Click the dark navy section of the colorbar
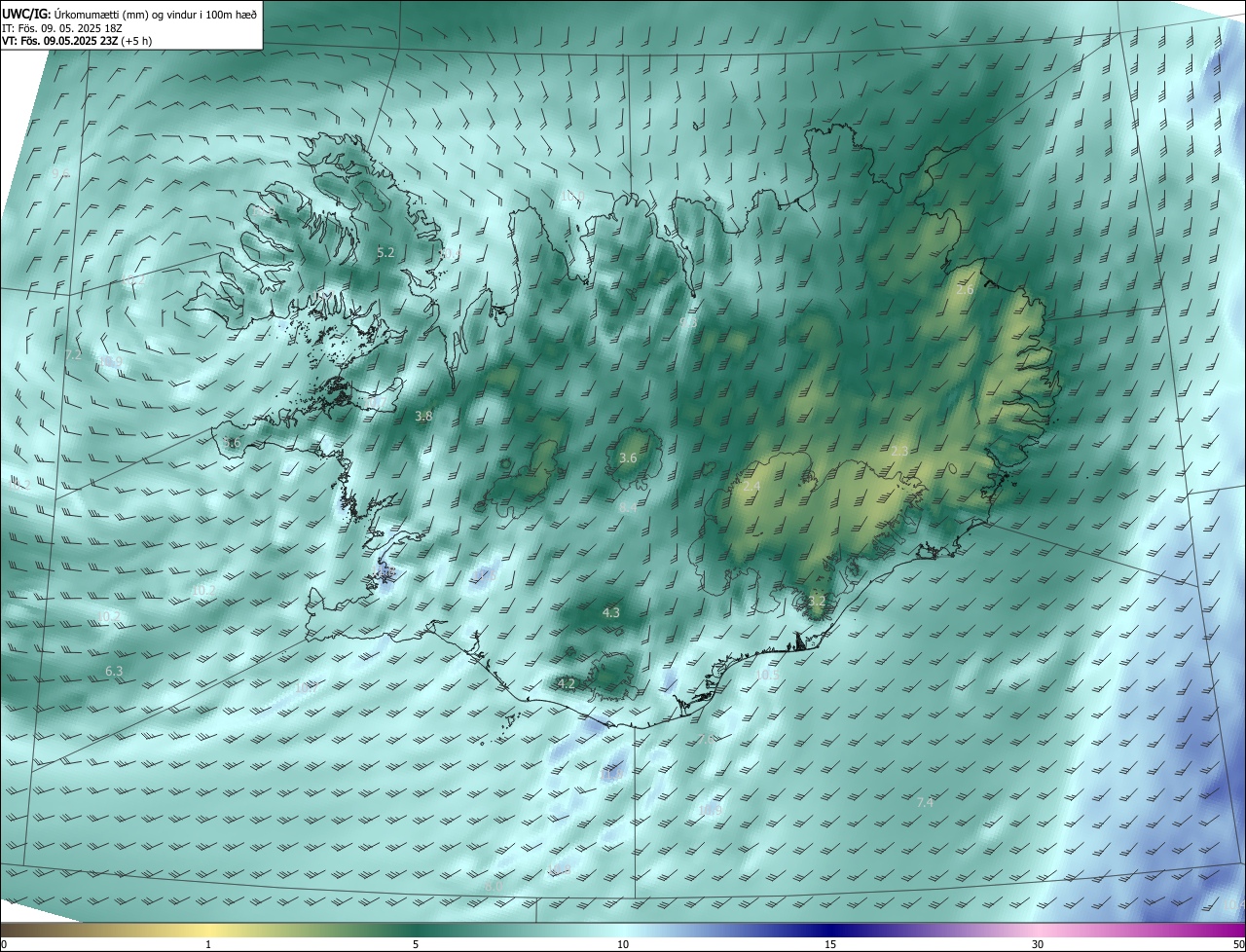 pyautogui.click(x=830, y=930)
